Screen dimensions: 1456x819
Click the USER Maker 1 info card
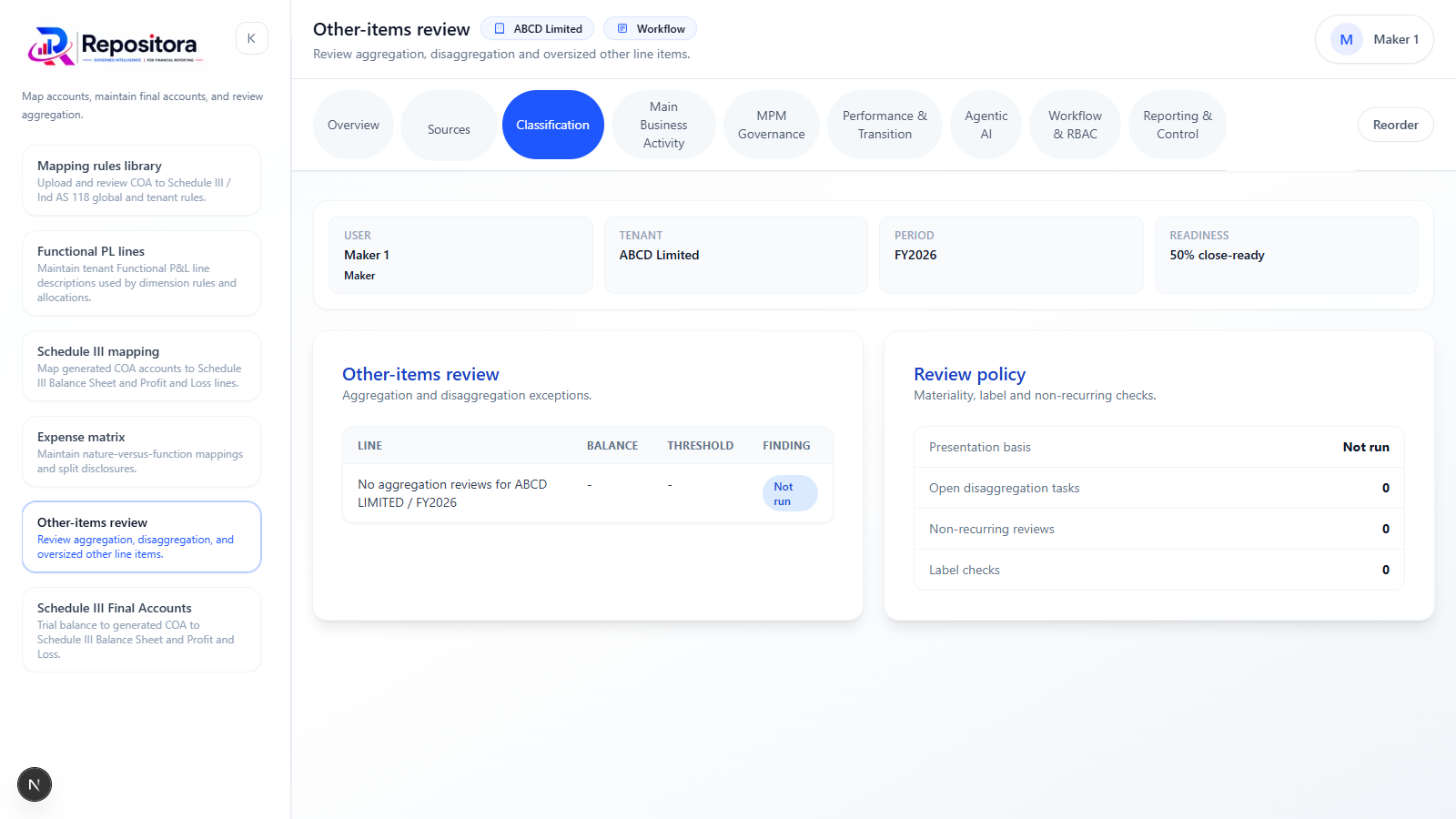tap(460, 255)
